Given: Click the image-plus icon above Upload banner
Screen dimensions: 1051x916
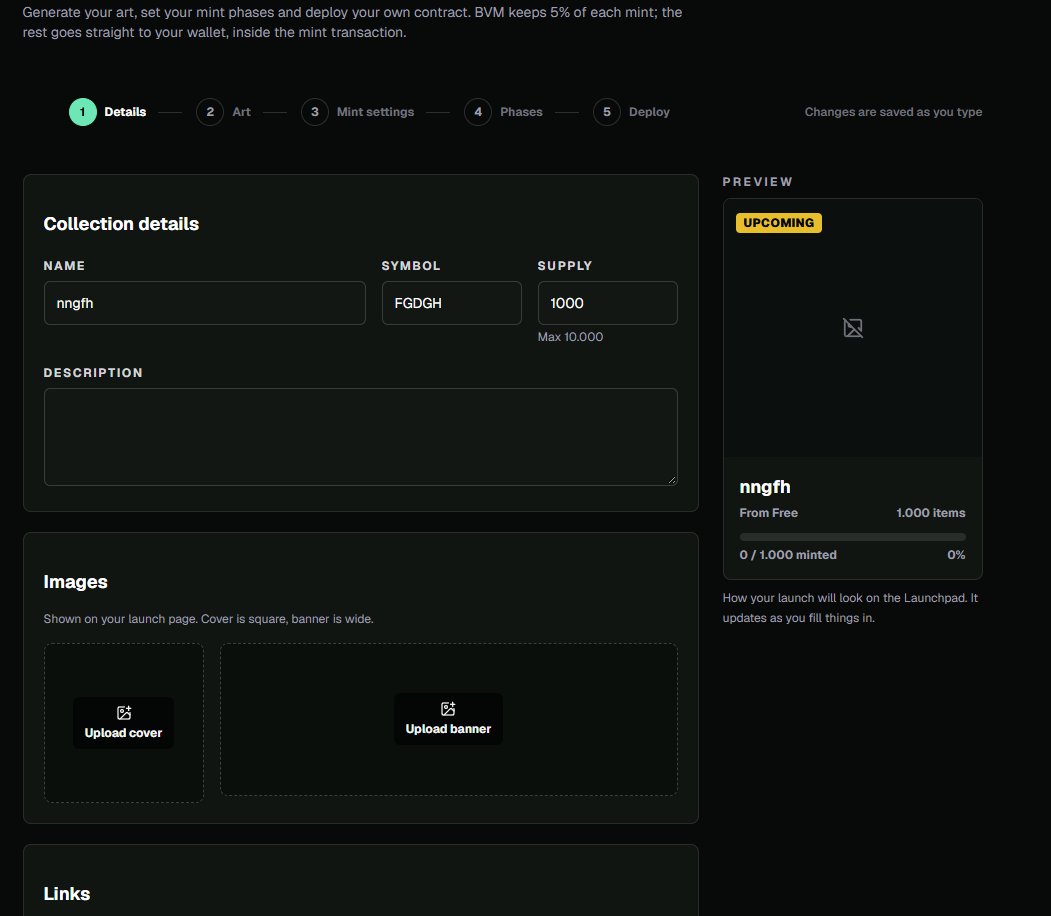Looking at the screenshot, I should (448, 708).
